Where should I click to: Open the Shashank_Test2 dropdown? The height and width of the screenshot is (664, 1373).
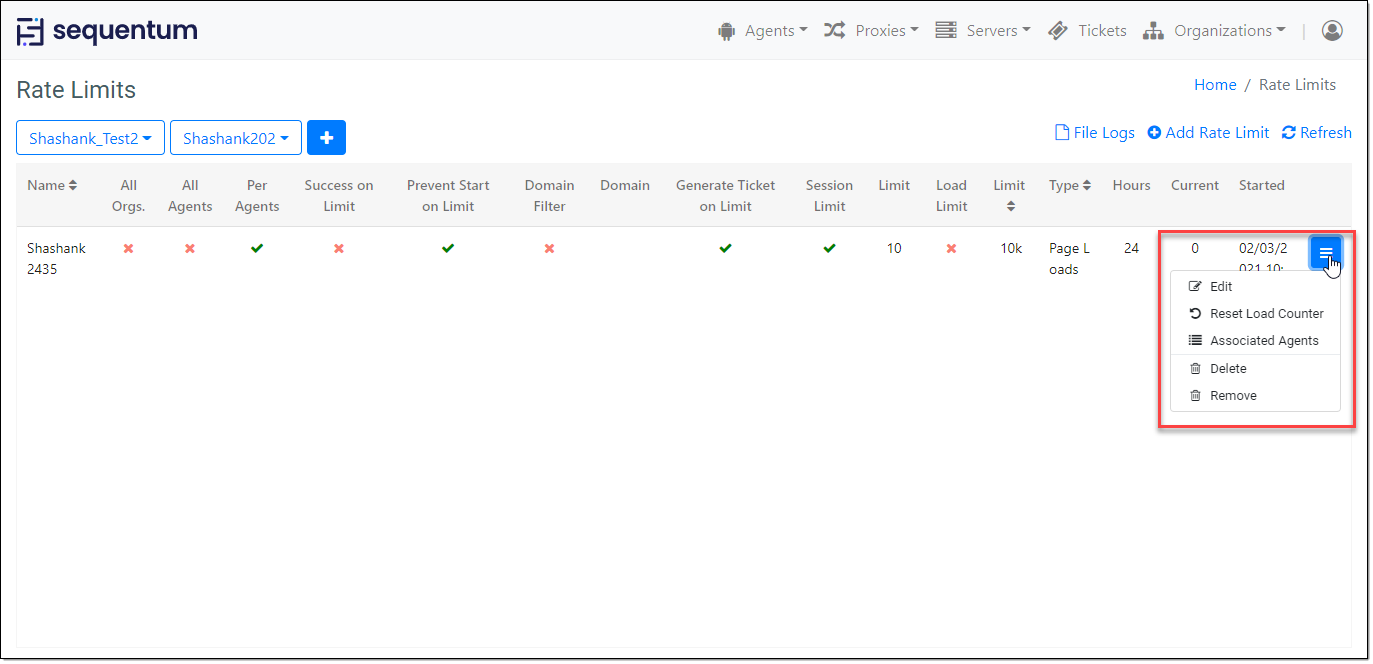90,138
